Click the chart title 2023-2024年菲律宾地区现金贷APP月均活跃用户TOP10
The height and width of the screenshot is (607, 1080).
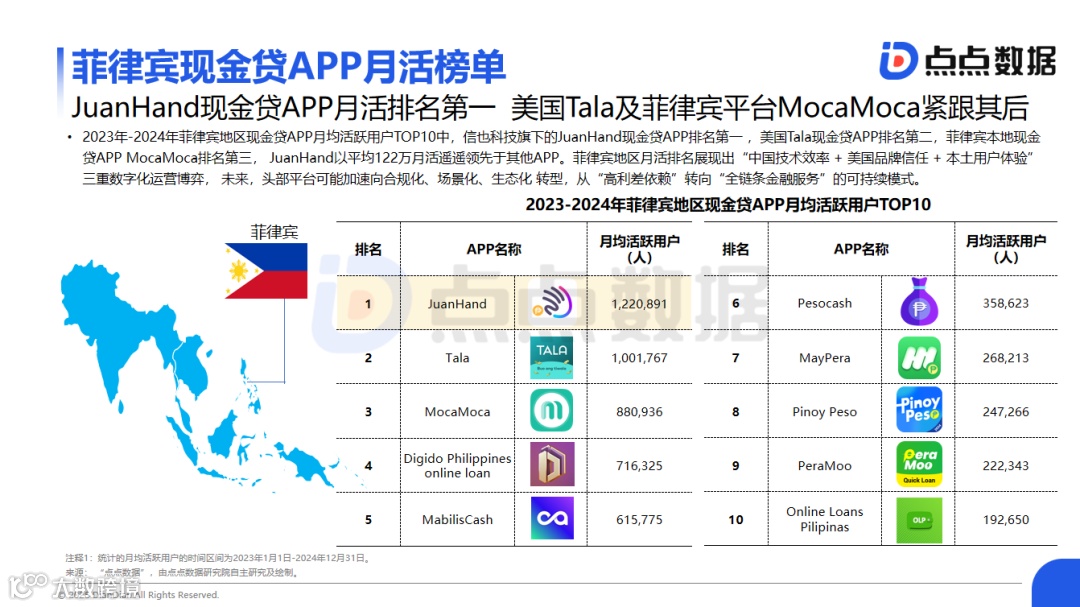[x=727, y=205]
